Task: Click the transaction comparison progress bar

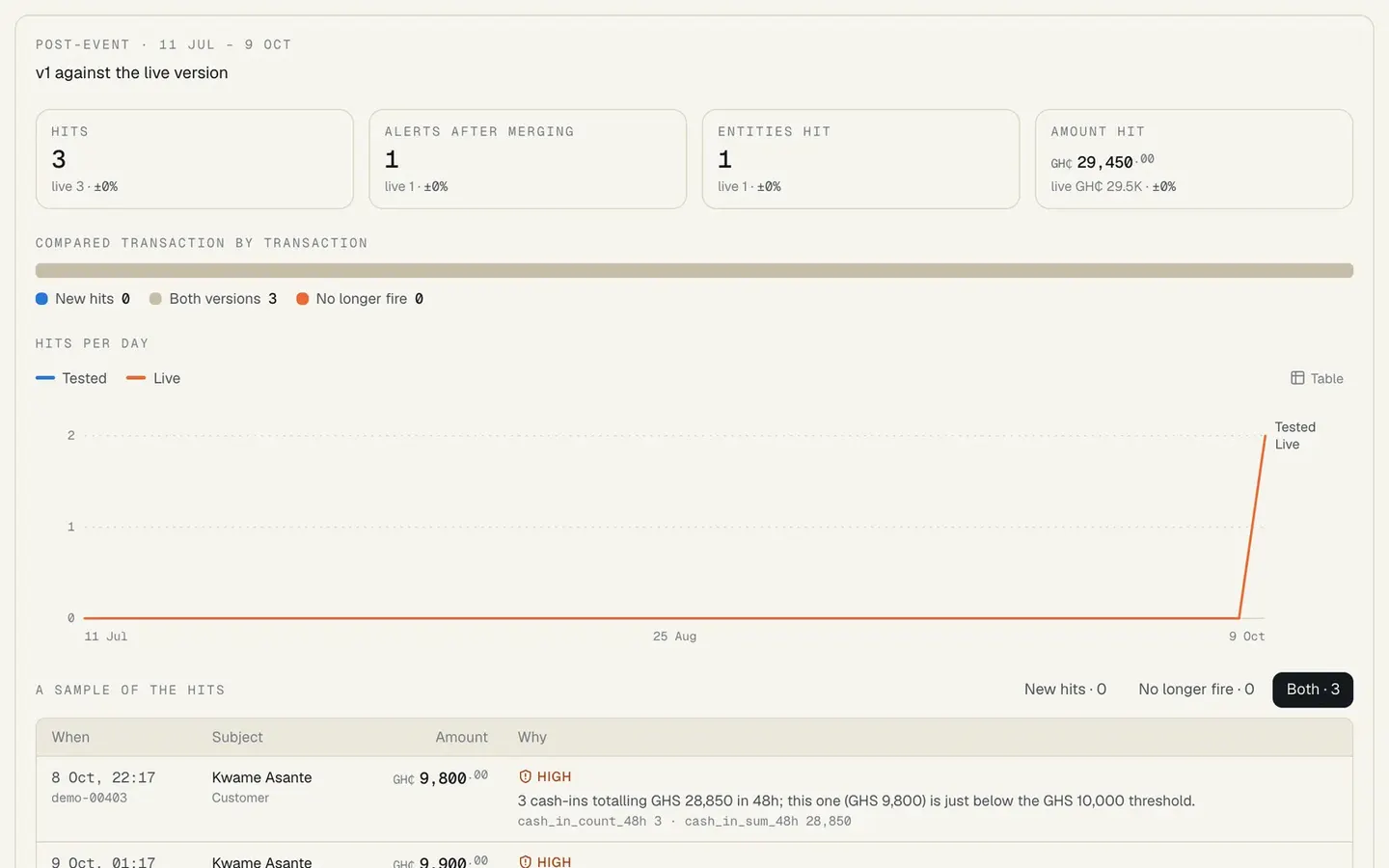Action: click(x=694, y=270)
